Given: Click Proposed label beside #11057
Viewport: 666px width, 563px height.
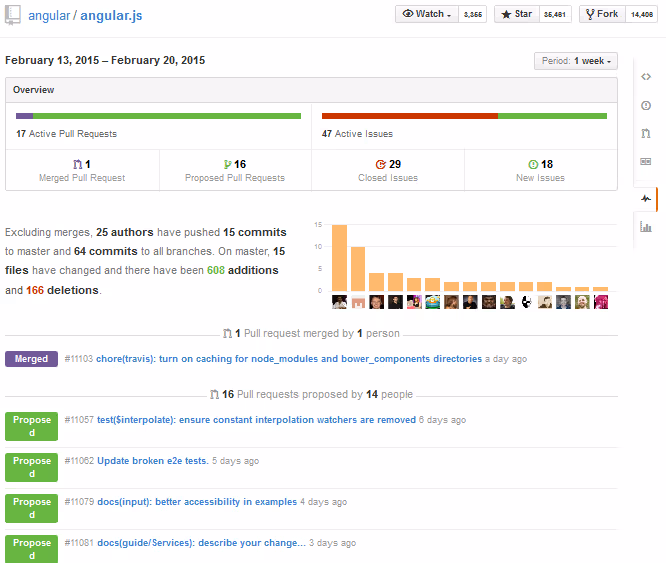Looking at the screenshot, I should click(x=31, y=426).
